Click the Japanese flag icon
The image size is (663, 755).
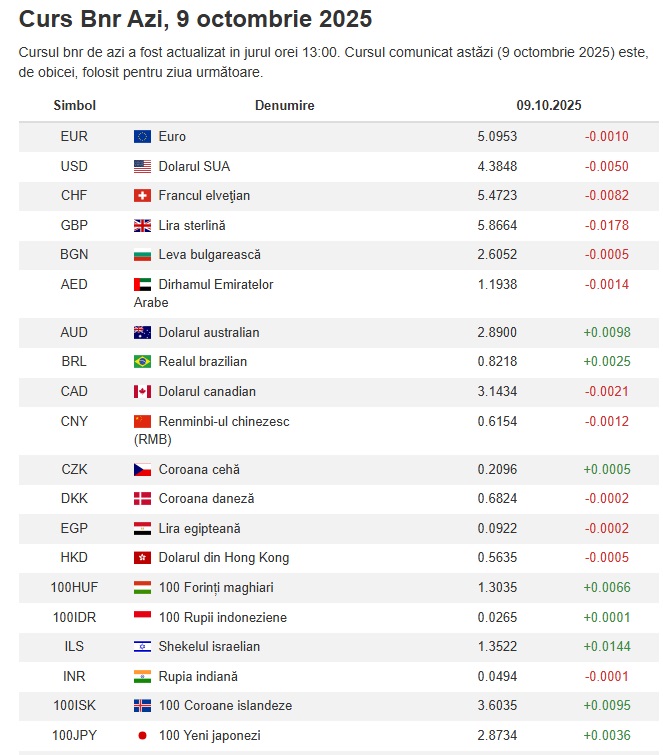[x=142, y=736]
